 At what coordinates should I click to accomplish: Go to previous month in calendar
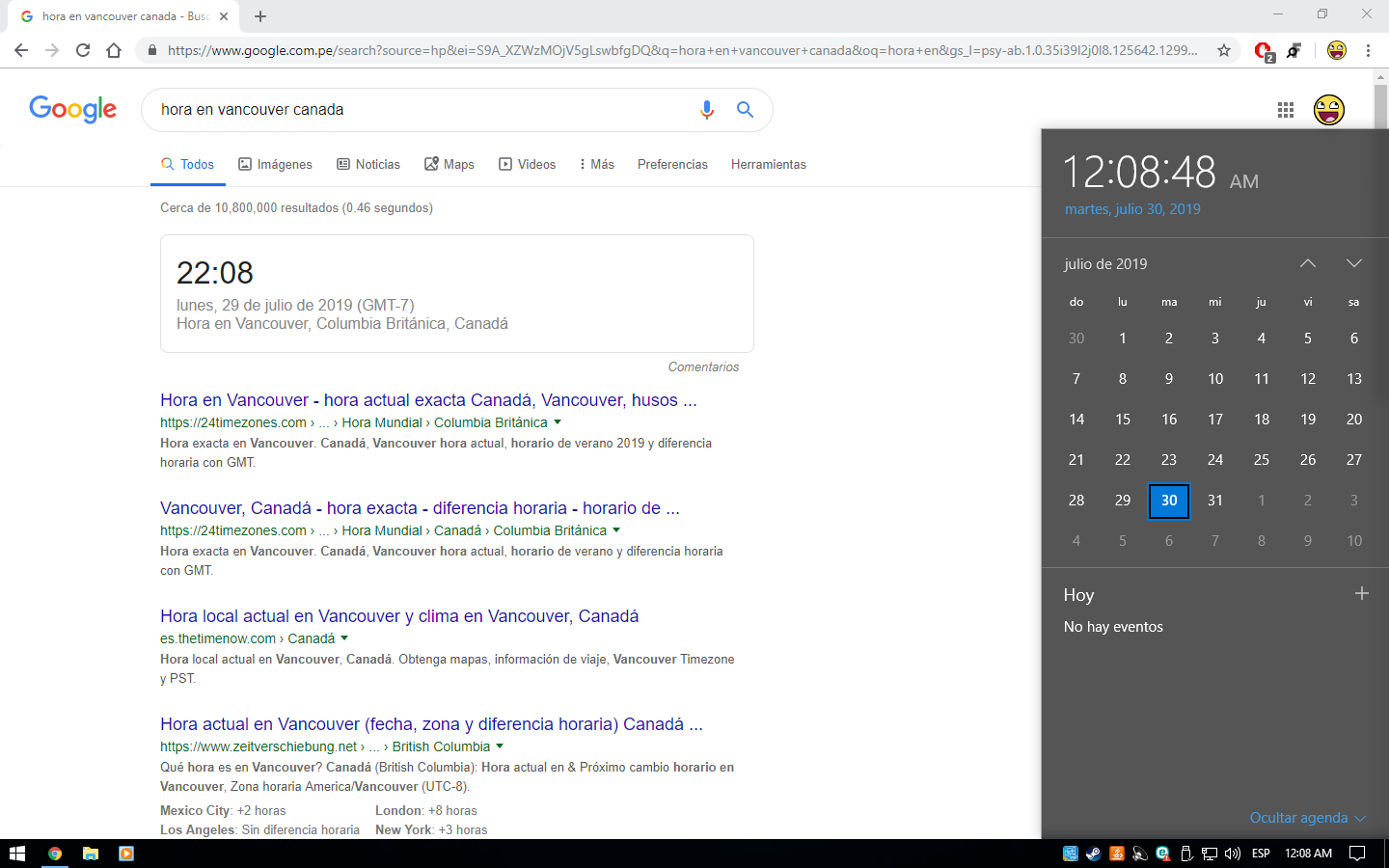click(1308, 263)
